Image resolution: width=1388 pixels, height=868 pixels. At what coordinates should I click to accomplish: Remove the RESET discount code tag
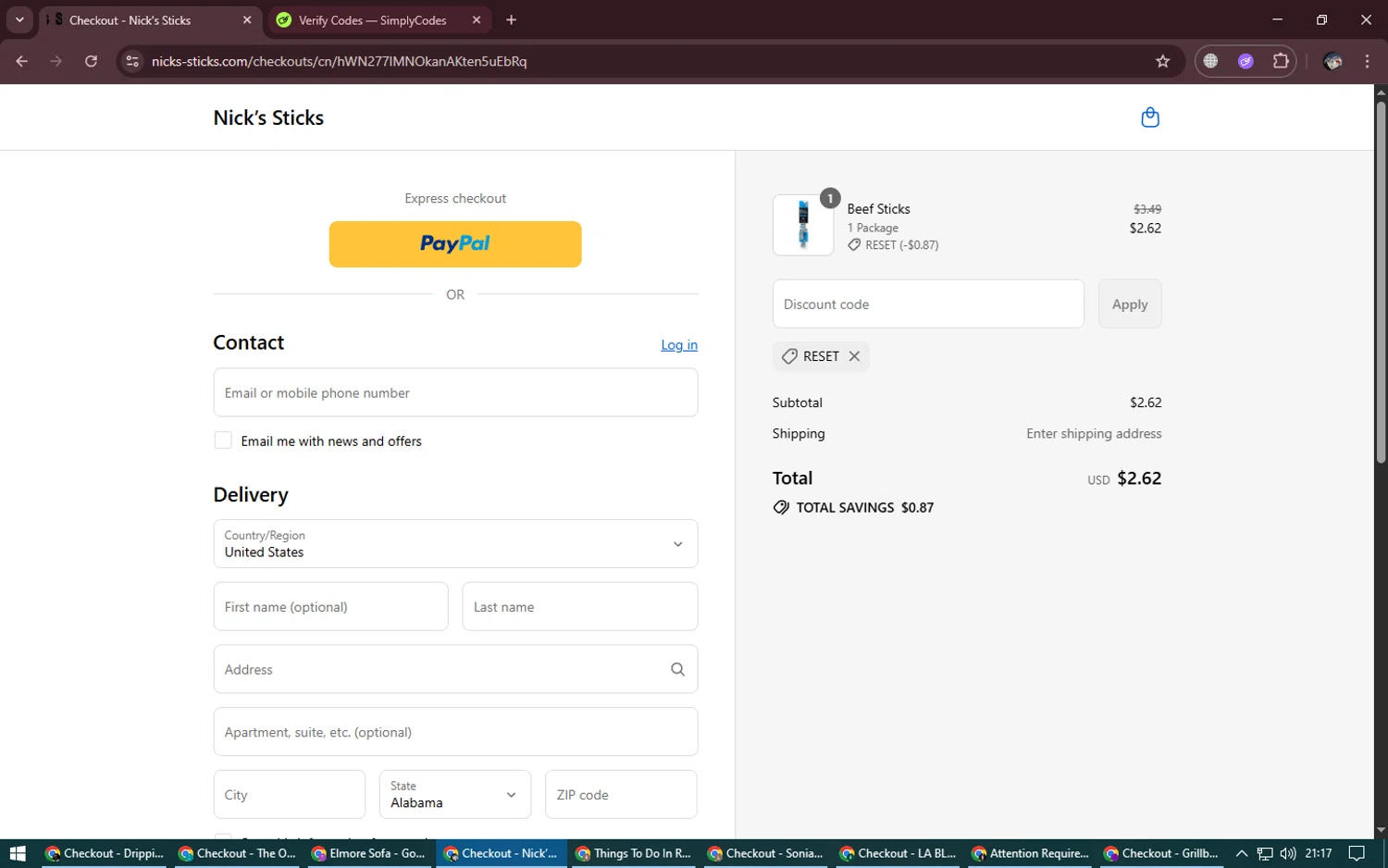tap(854, 356)
